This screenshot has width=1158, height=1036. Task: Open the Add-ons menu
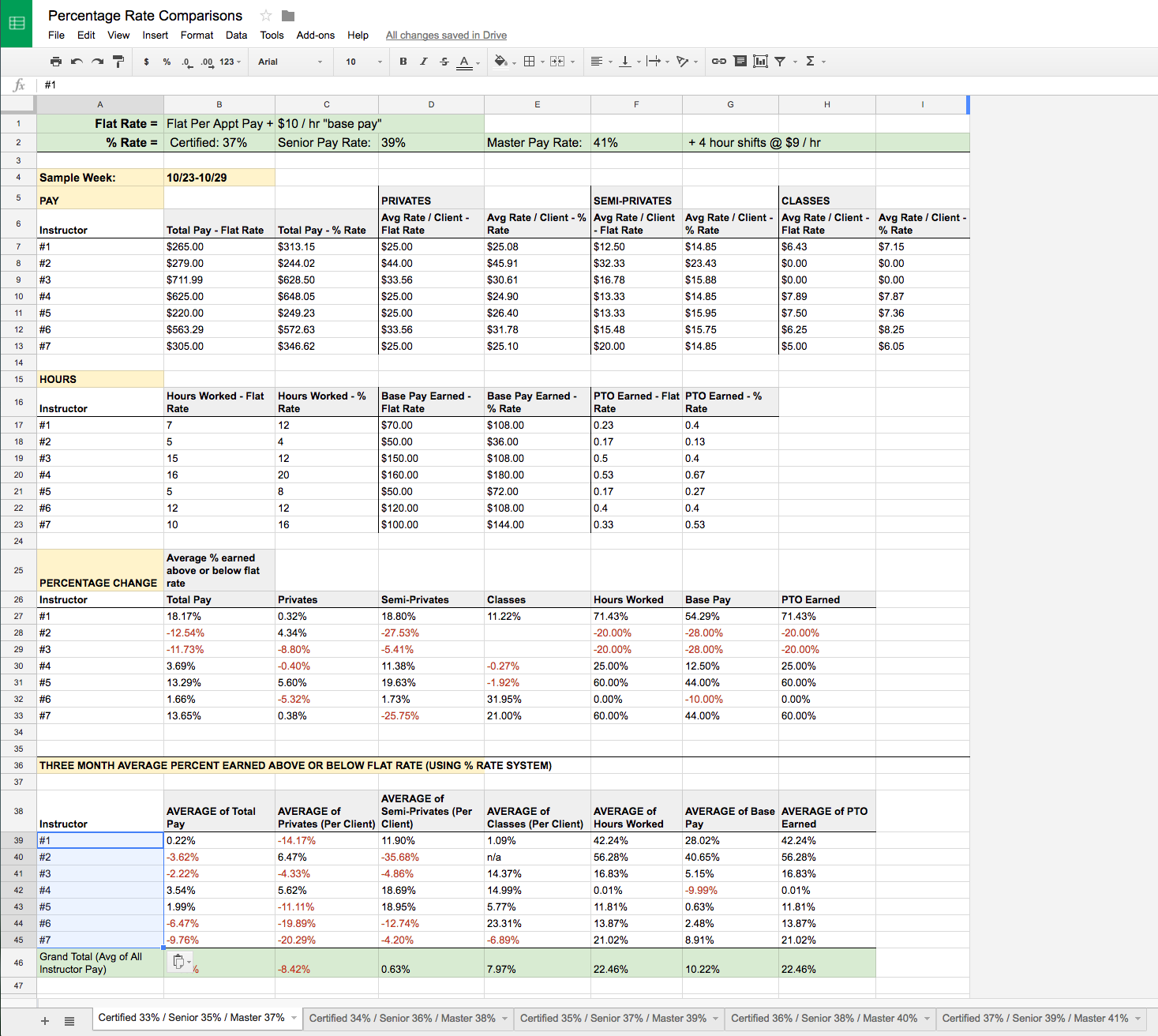click(316, 36)
